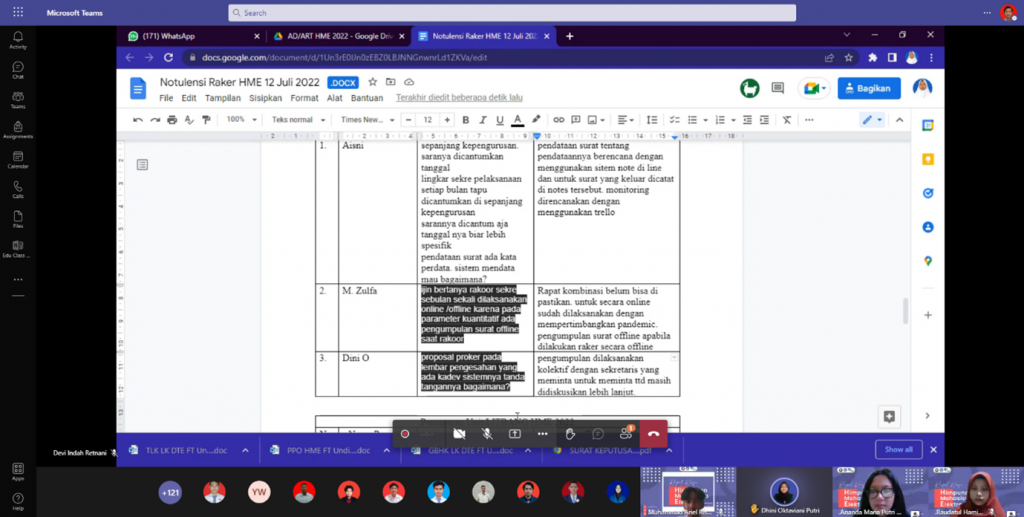Open the 100% zoom level dropdown
Viewport: 1024px width, 517px height.
(240, 120)
